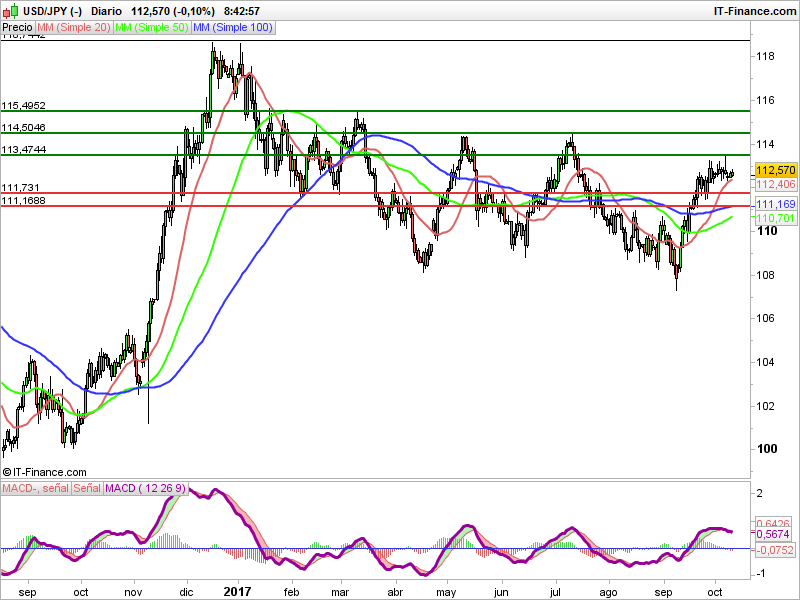Select the MM (Simple 20) tab
800x600 pixels.
point(74,28)
